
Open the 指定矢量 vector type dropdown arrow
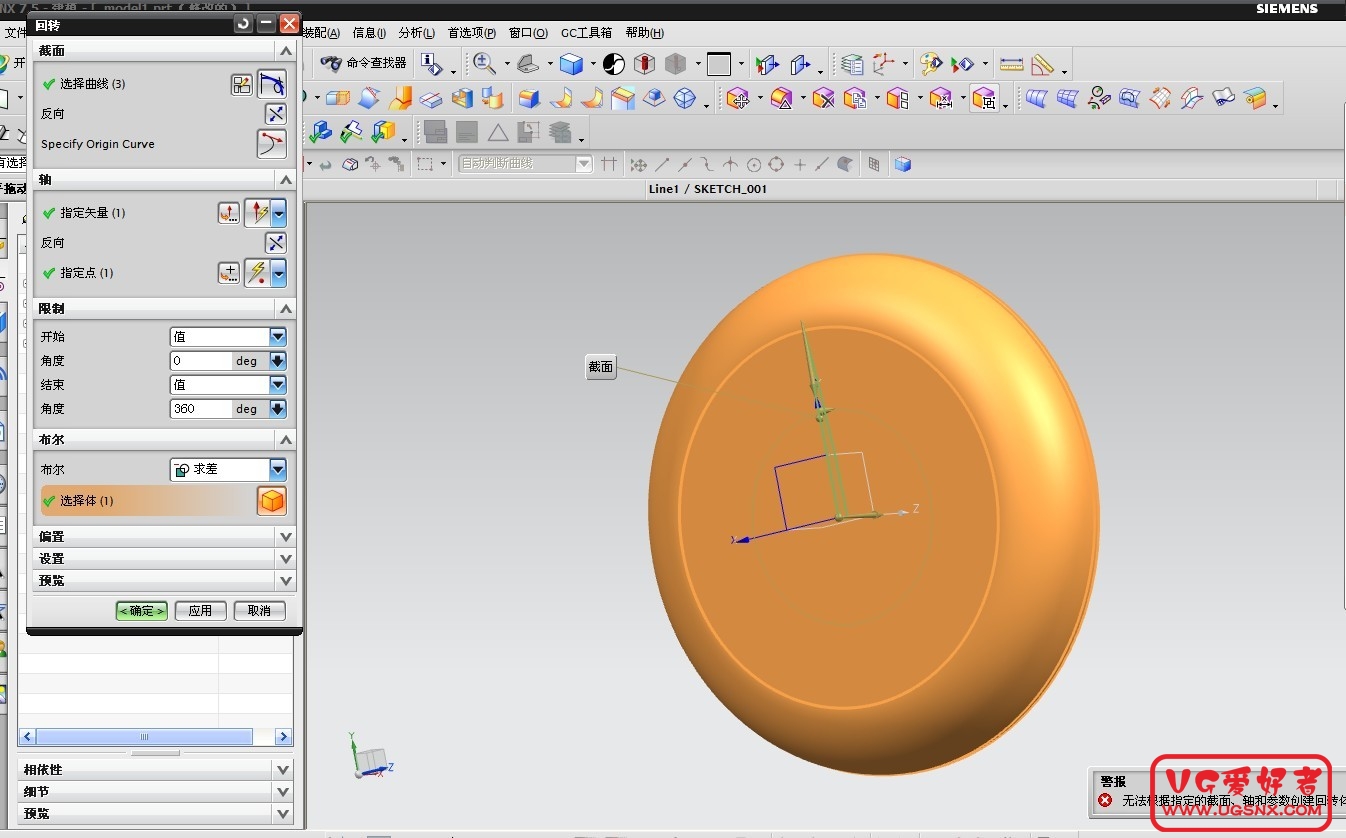click(x=279, y=213)
